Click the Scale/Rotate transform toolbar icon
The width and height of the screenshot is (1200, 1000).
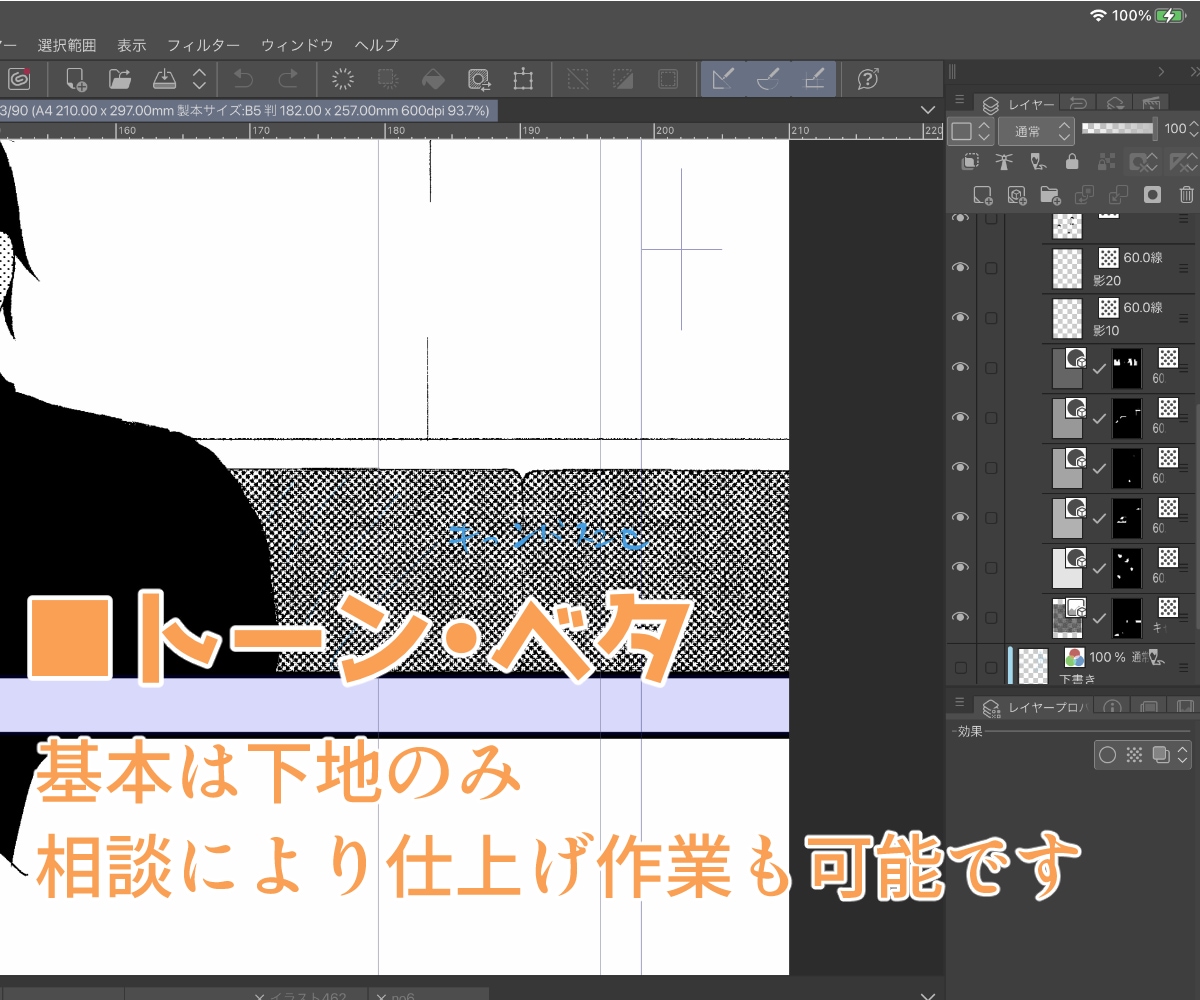523,79
